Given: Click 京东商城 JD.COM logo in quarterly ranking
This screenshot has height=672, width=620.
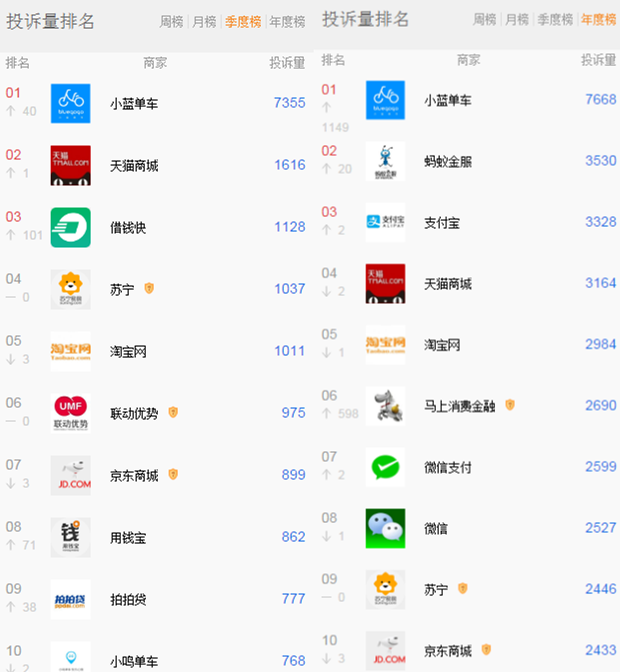Looking at the screenshot, I should [71, 475].
